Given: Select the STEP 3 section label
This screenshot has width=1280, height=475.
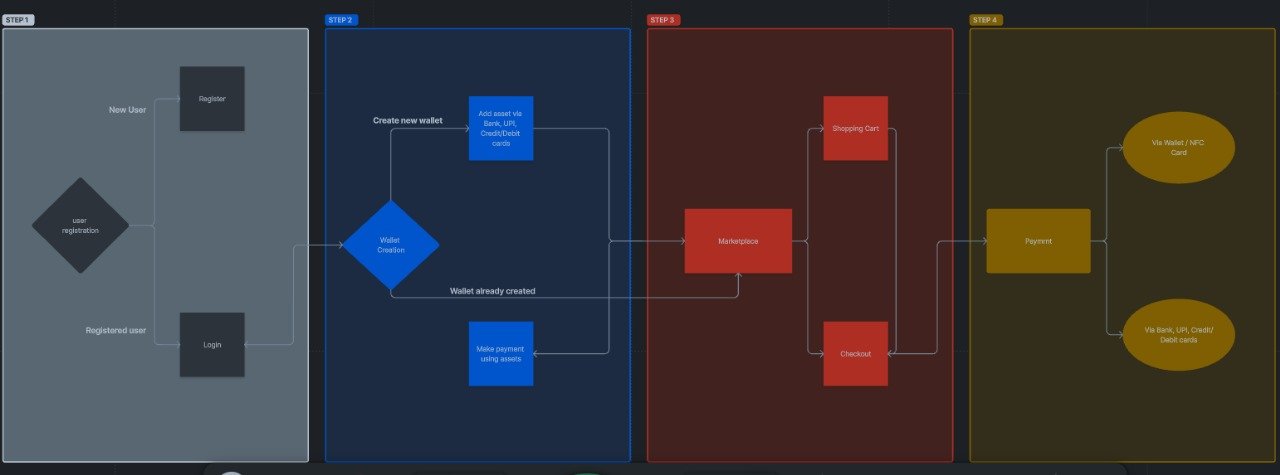Looking at the screenshot, I should (x=663, y=20).
